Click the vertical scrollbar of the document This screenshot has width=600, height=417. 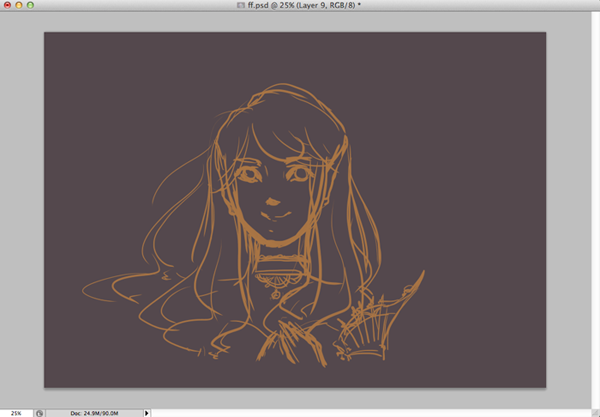click(x=596, y=210)
